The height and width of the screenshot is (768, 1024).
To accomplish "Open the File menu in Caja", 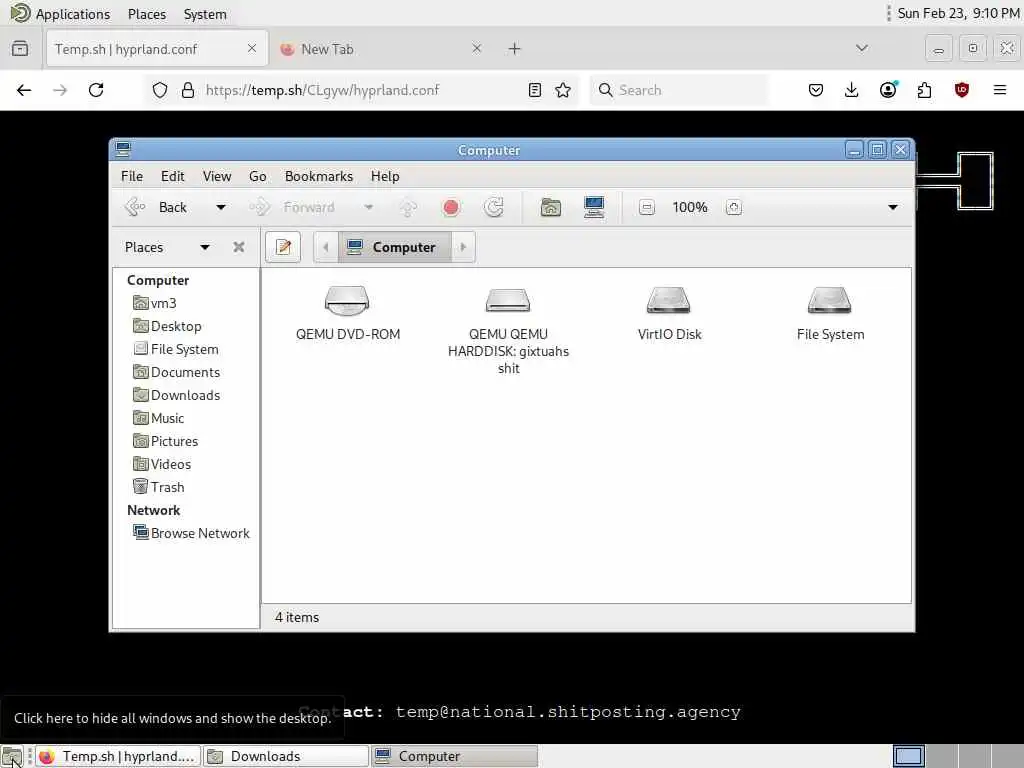I will pos(132,176).
